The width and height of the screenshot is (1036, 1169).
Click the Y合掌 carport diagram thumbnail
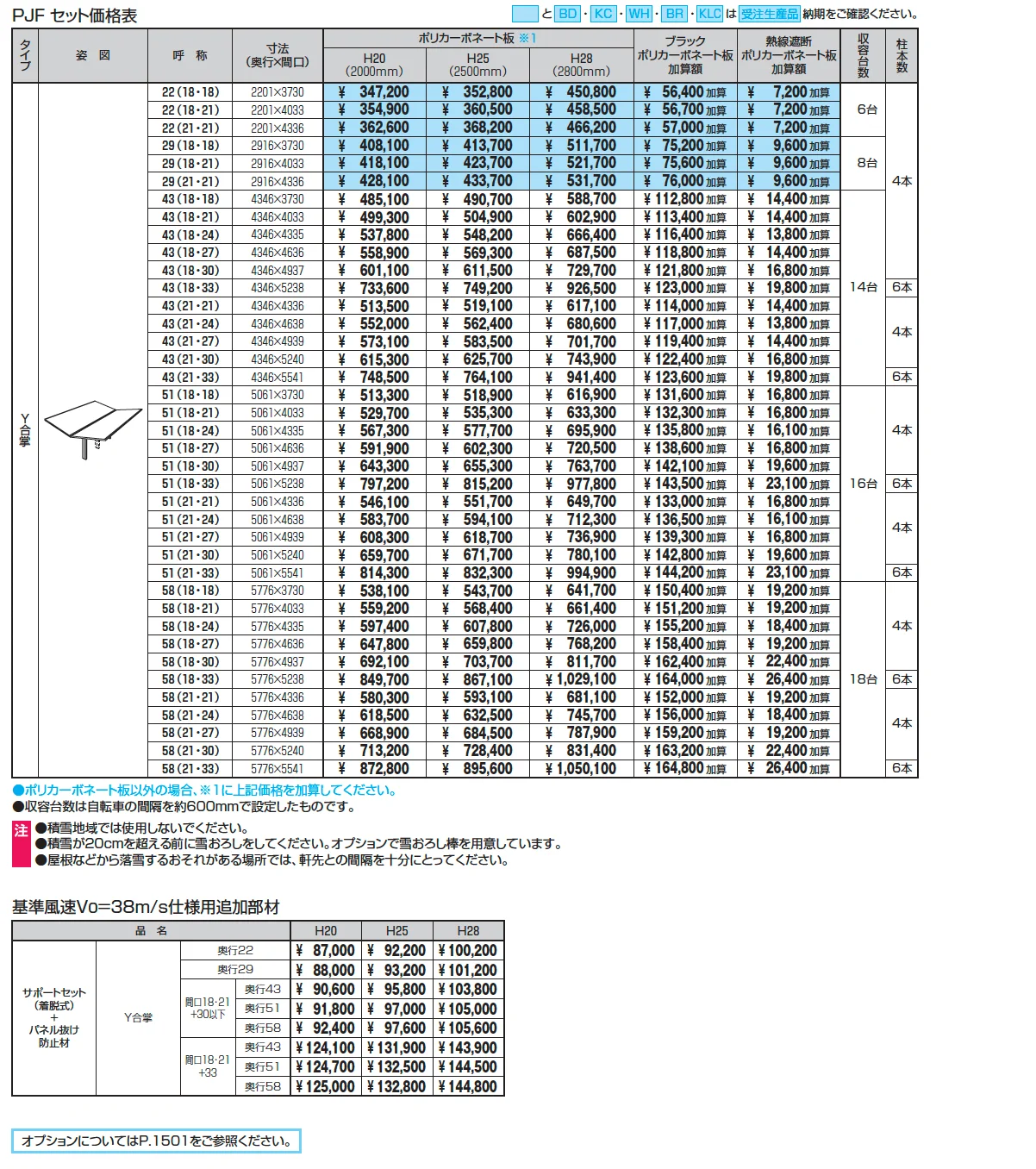(x=92, y=428)
